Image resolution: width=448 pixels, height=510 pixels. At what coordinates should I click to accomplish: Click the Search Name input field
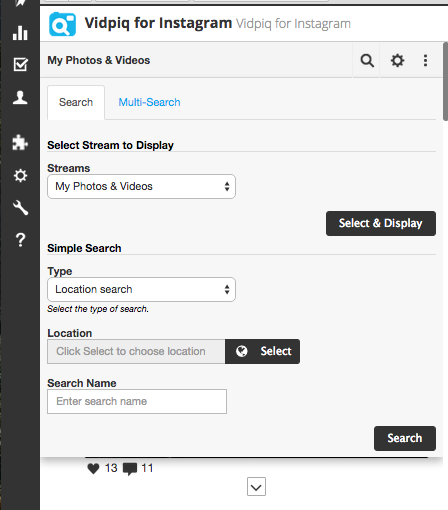(x=137, y=401)
